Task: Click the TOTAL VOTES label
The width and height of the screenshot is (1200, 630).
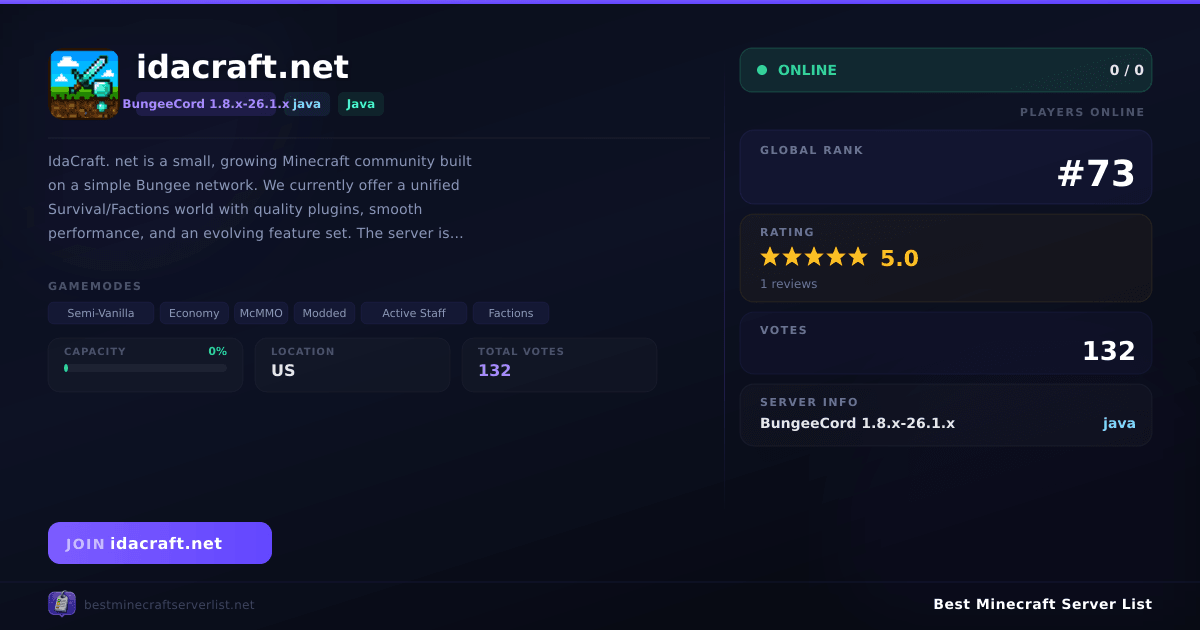Action: click(x=521, y=351)
